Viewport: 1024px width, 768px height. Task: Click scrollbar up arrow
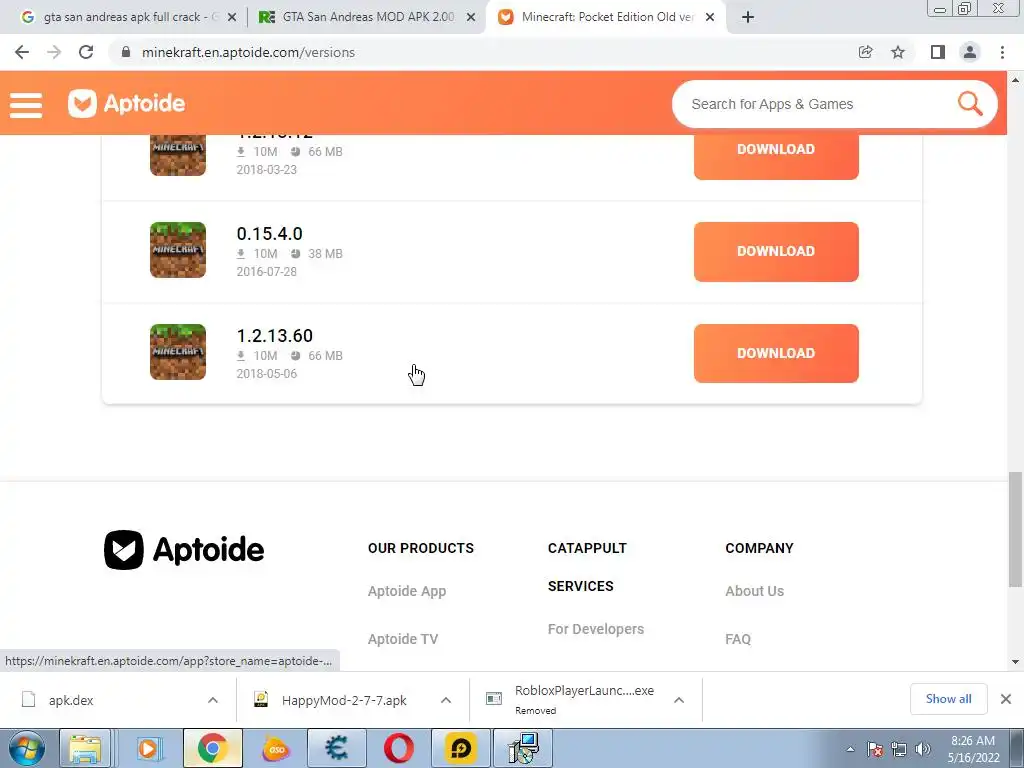1016,80
